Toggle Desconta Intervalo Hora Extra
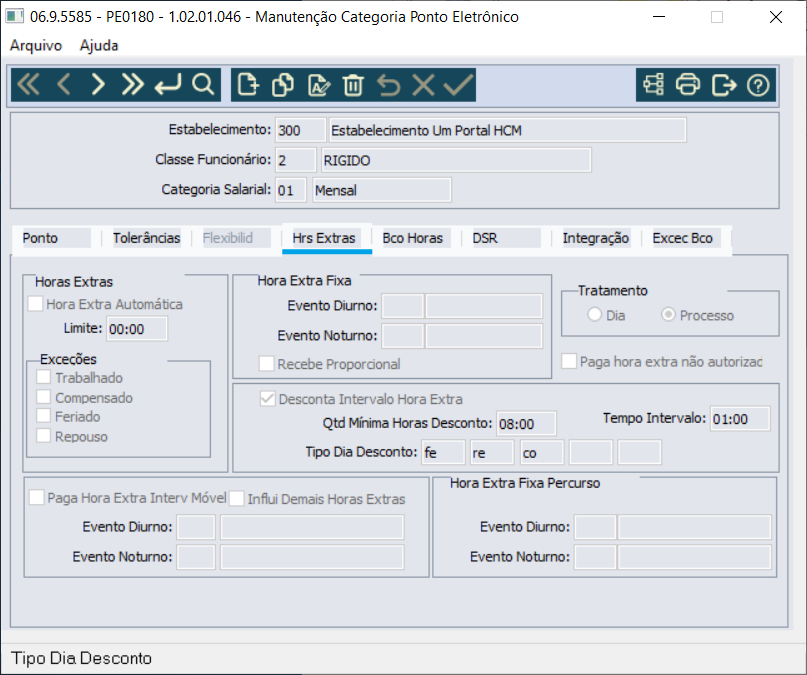 267,399
